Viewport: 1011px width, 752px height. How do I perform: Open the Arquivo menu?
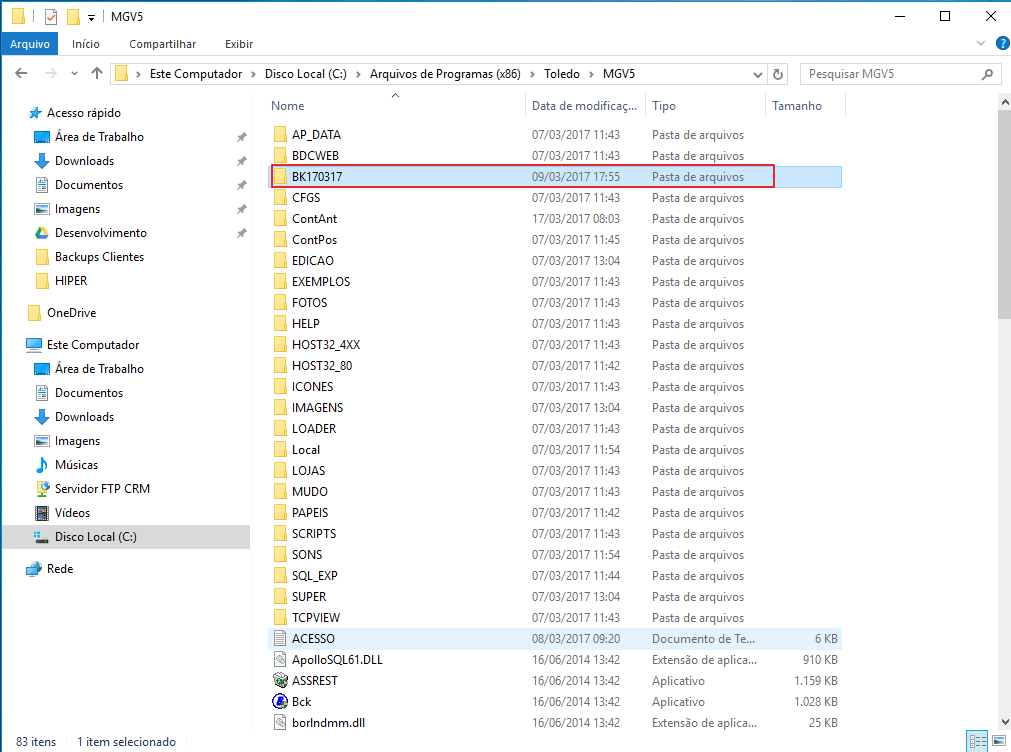(x=30, y=44)
